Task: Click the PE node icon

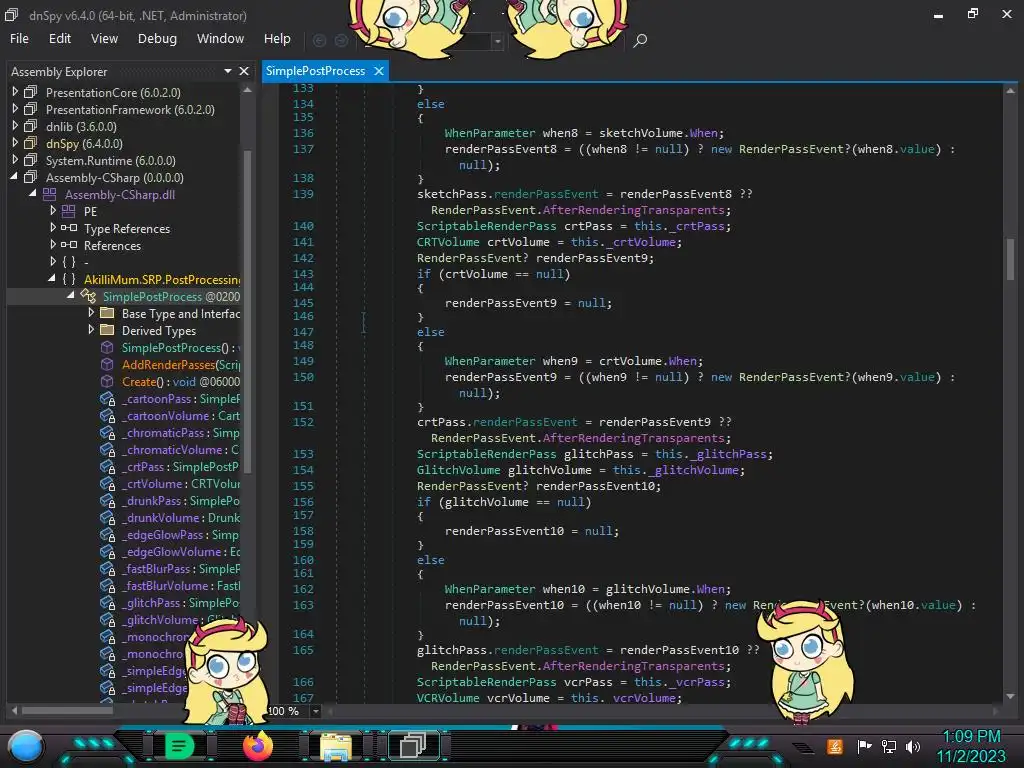Action: pos(69,211)
